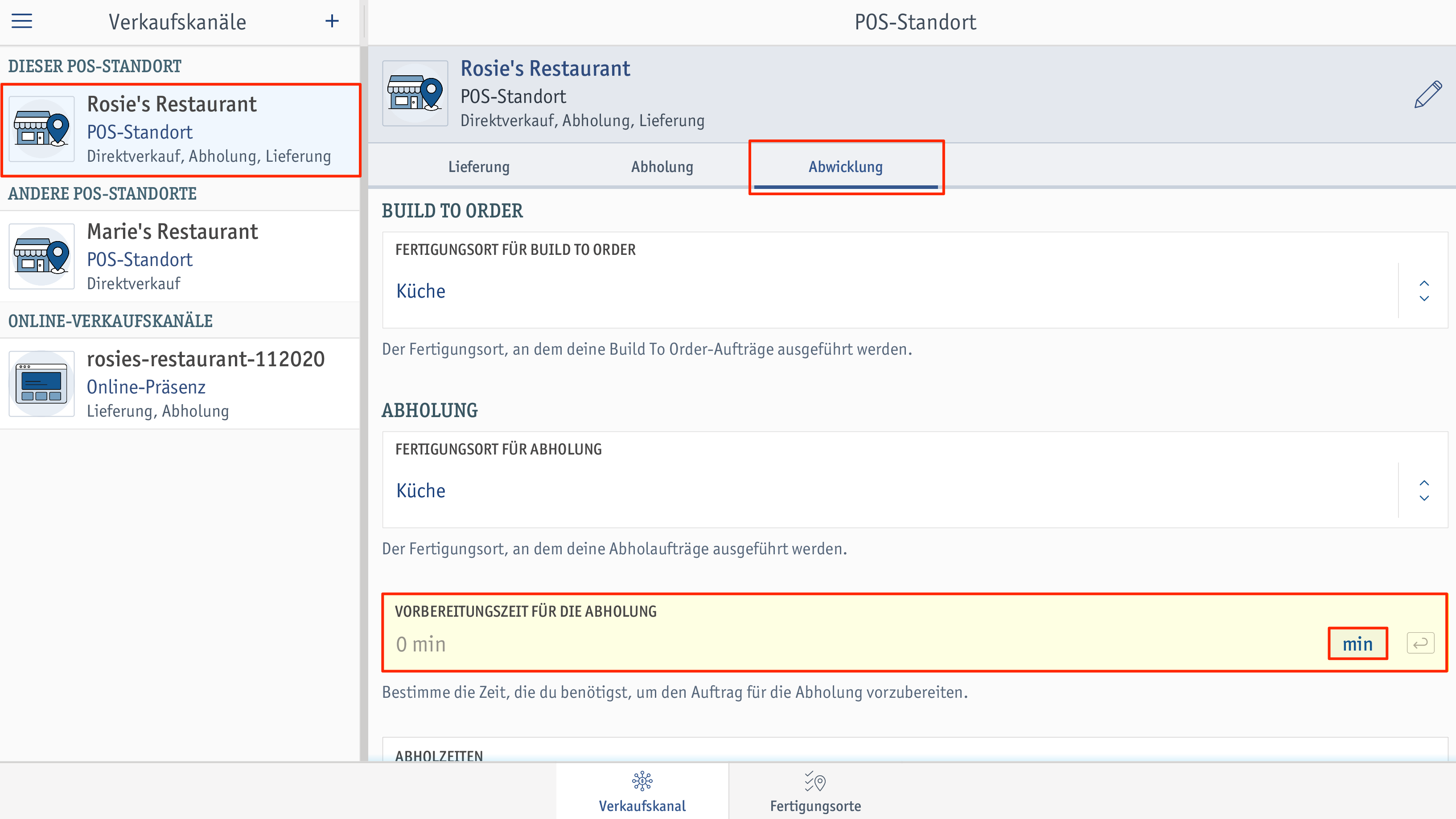Select Rosie's Restaurant in sidebar list
Viewport: 1456px width, 819px height.
[181, 130]
